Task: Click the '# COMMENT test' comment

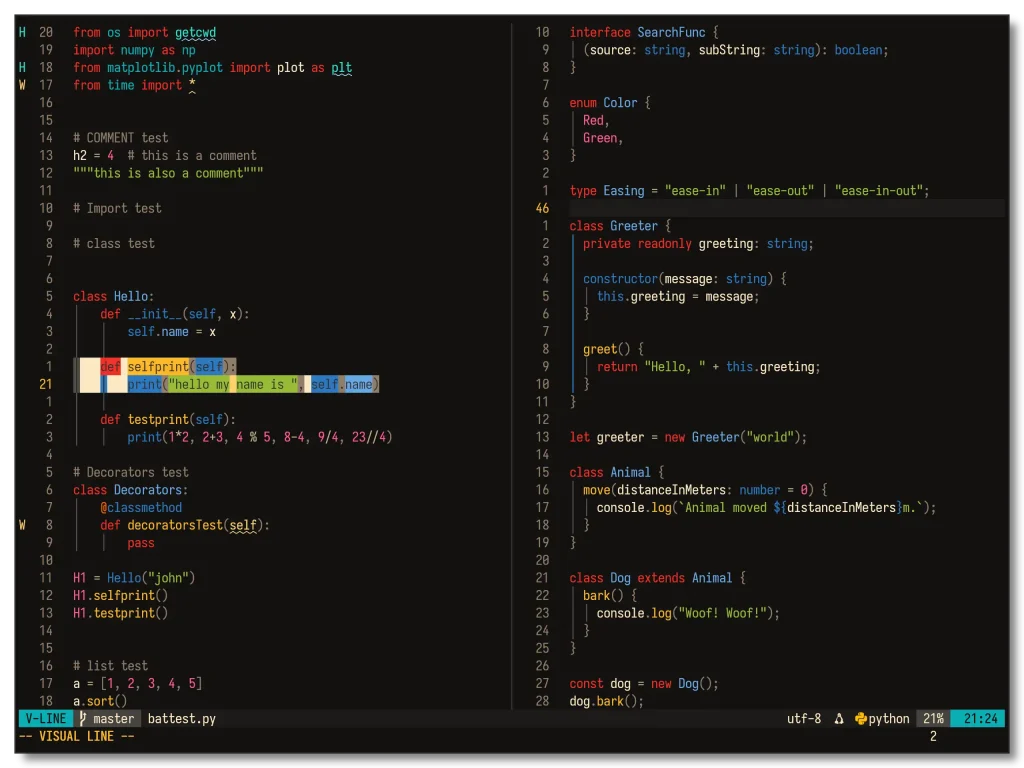Action: coord(120,138)
